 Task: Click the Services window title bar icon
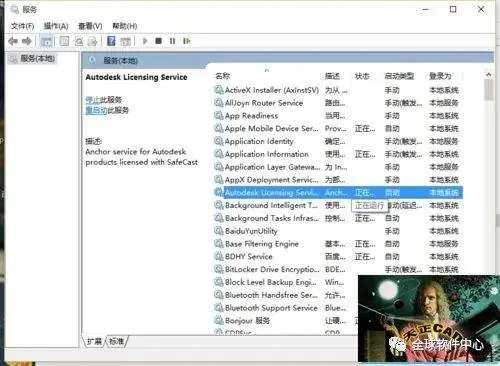click(15, 10)
